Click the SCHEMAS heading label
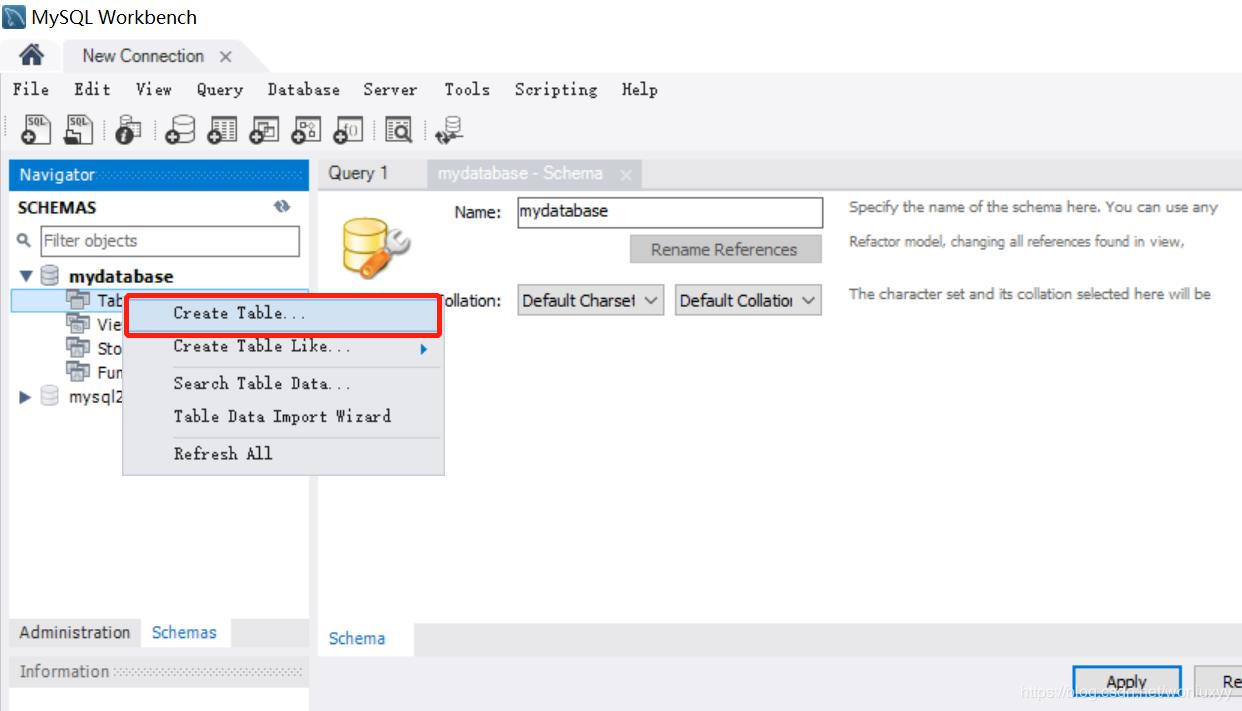This screenshot has height=711, width=1242. 57,208
